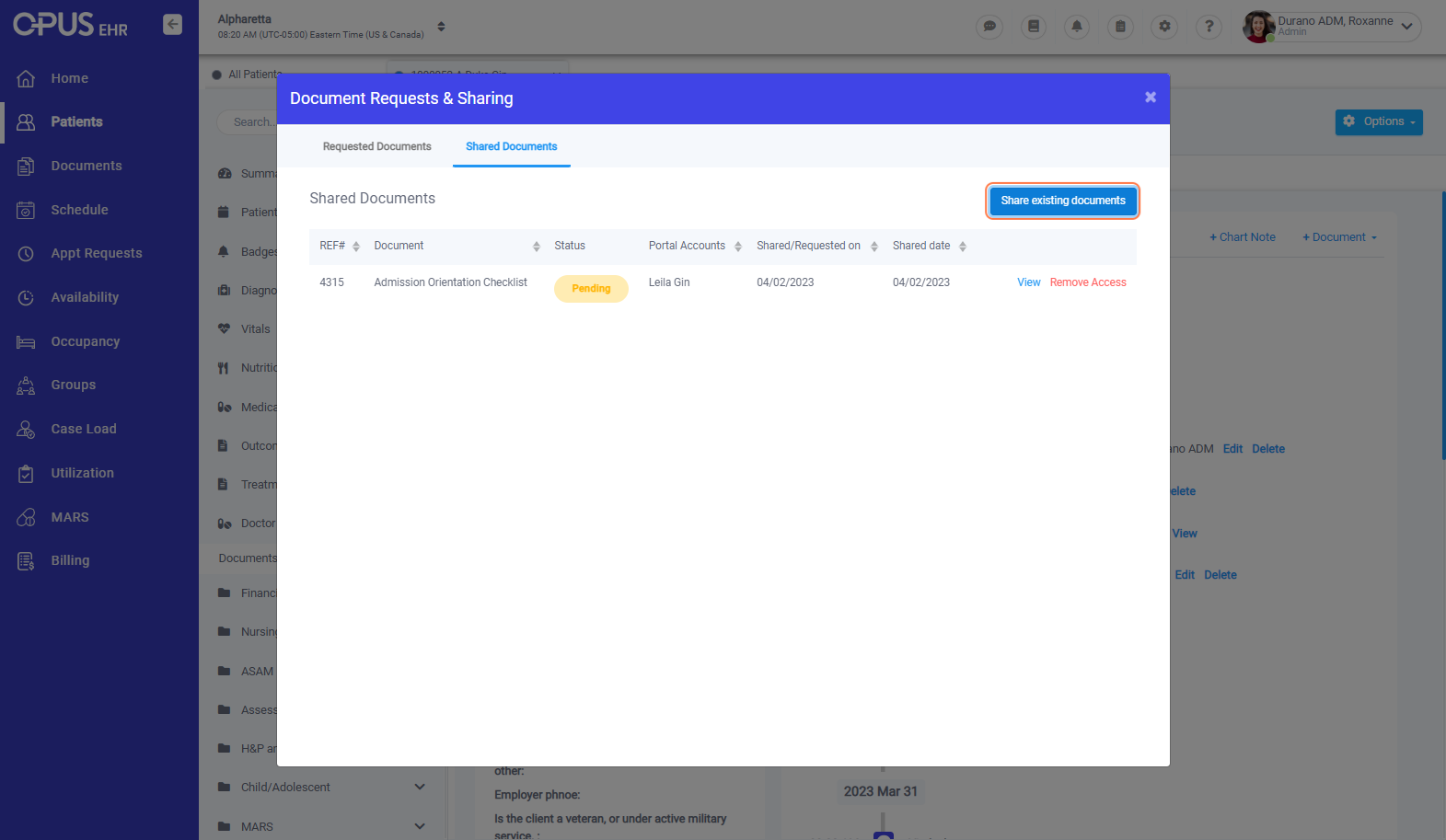
Task: Open the chat messages icon
Action: point(989,27)
